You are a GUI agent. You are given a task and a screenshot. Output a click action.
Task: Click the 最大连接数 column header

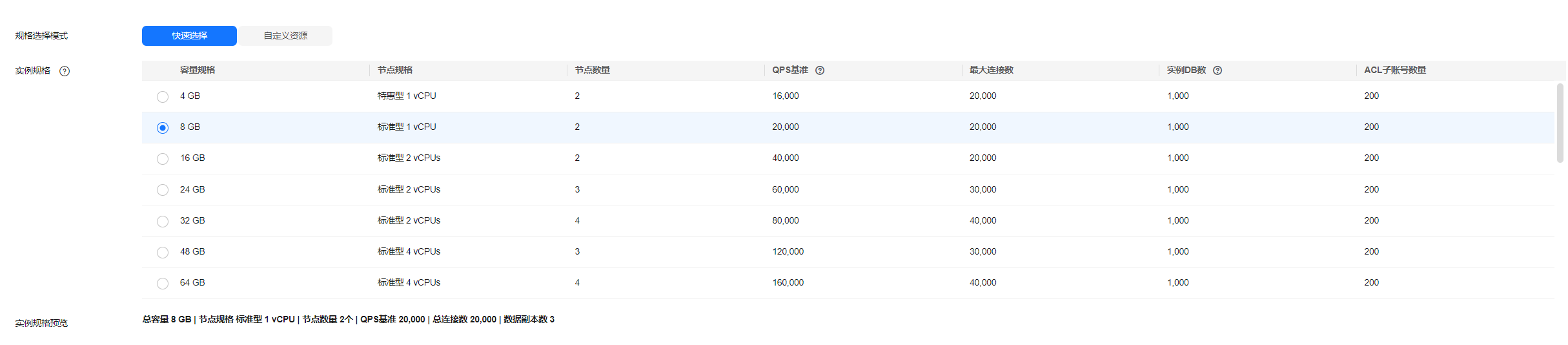pos(991,70)
